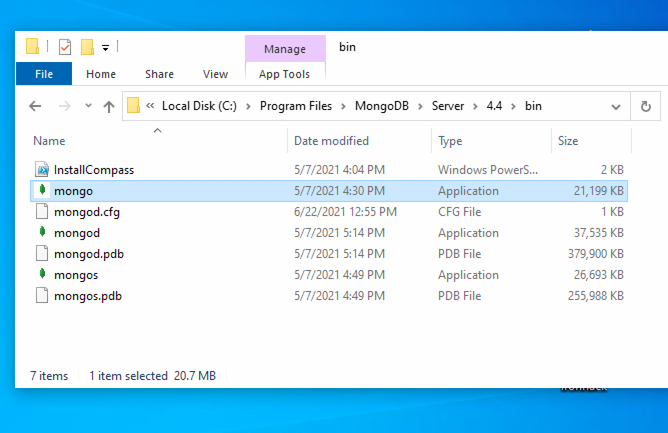Click MongoDB in the address path
The width and height of the screenshot is (668, 433).
click(x=386, y=106)
